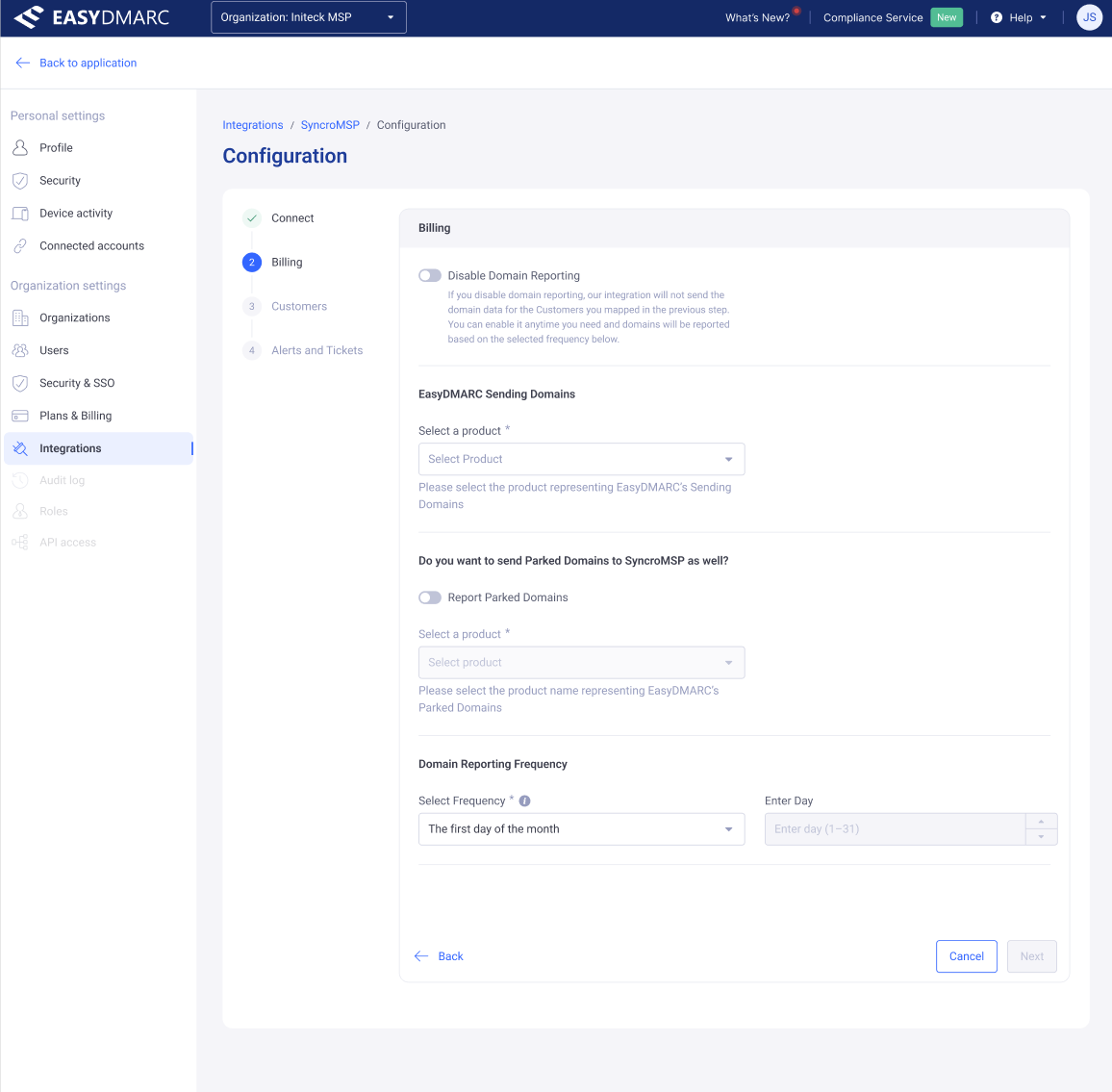Viewport: 1112px width, 1092px height.
Task: Click the New badge beside Compliance Service
Action: (x=947, y=17)
